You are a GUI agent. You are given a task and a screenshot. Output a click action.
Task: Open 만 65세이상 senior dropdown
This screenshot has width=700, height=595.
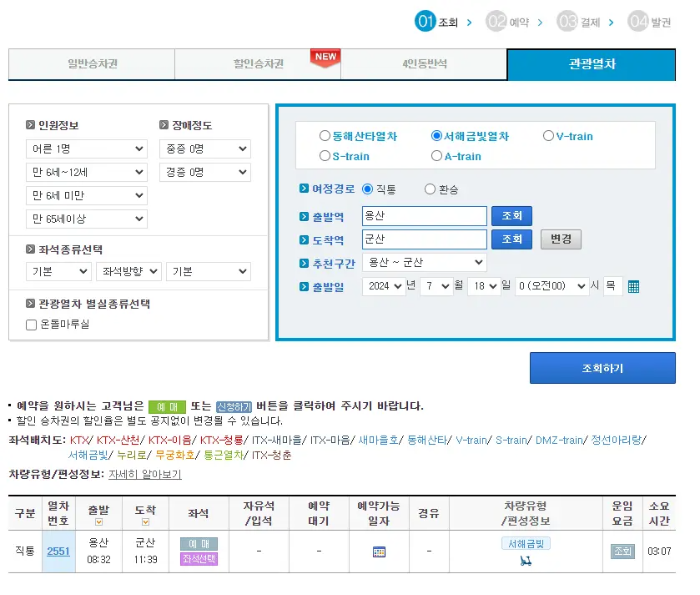click(x=87, y=219)
